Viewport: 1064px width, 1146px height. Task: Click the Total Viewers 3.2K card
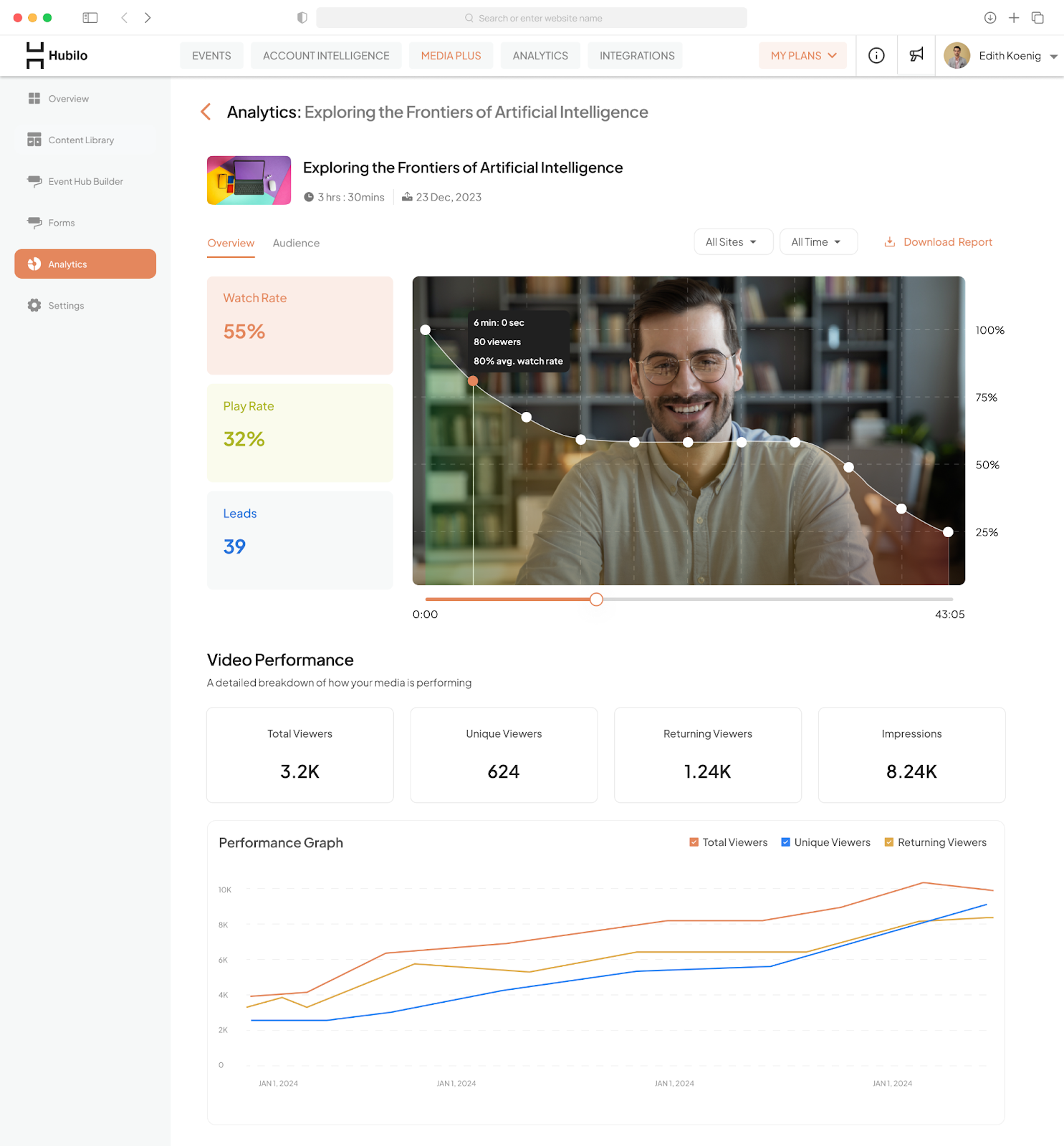(300, 755)
